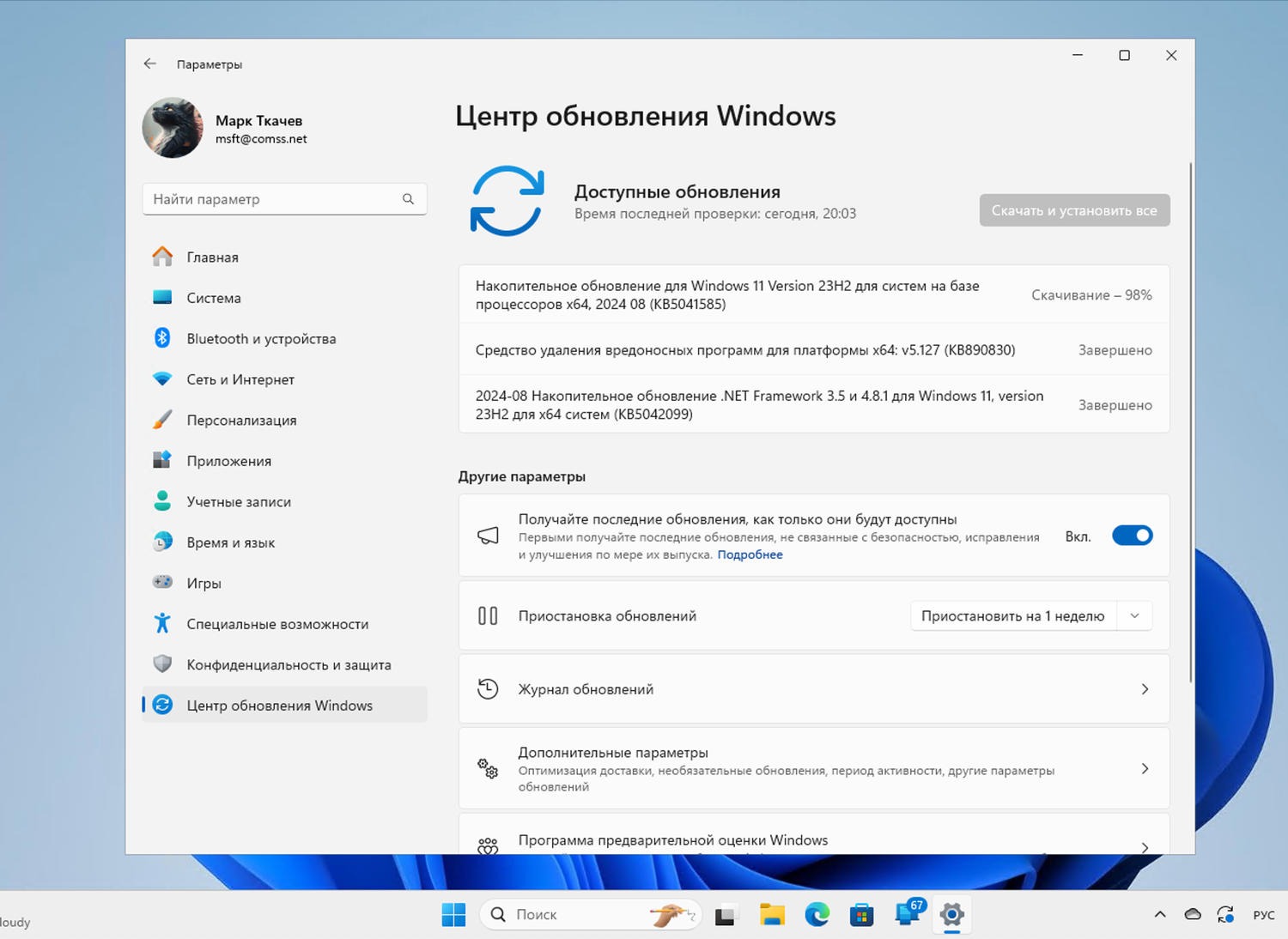This screenshot has height=939, width=1288.
Task: Expand Журнал обновлений with its chevron
Action: [x=1145, y=689]
